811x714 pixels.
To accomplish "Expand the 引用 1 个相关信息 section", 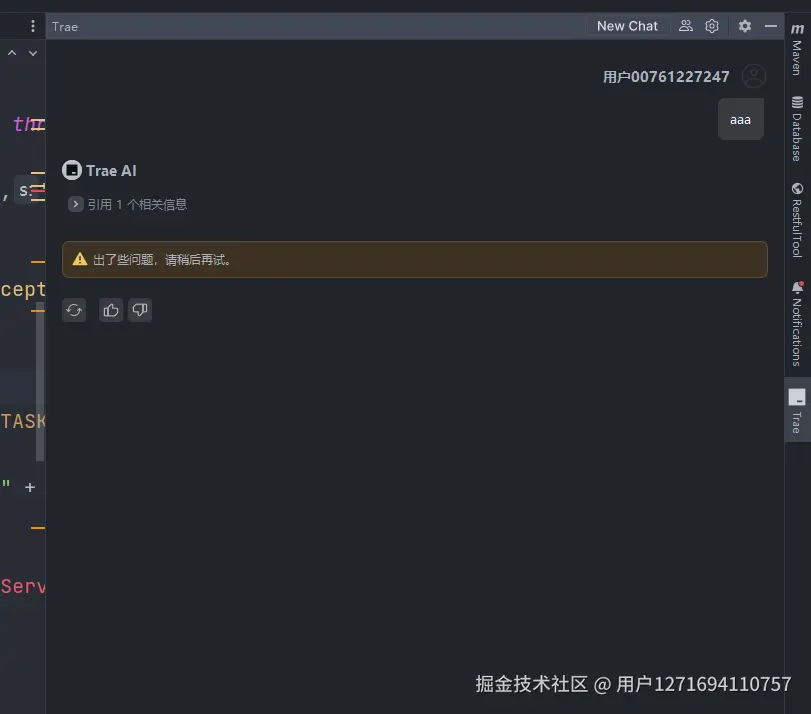I will 75,203.
